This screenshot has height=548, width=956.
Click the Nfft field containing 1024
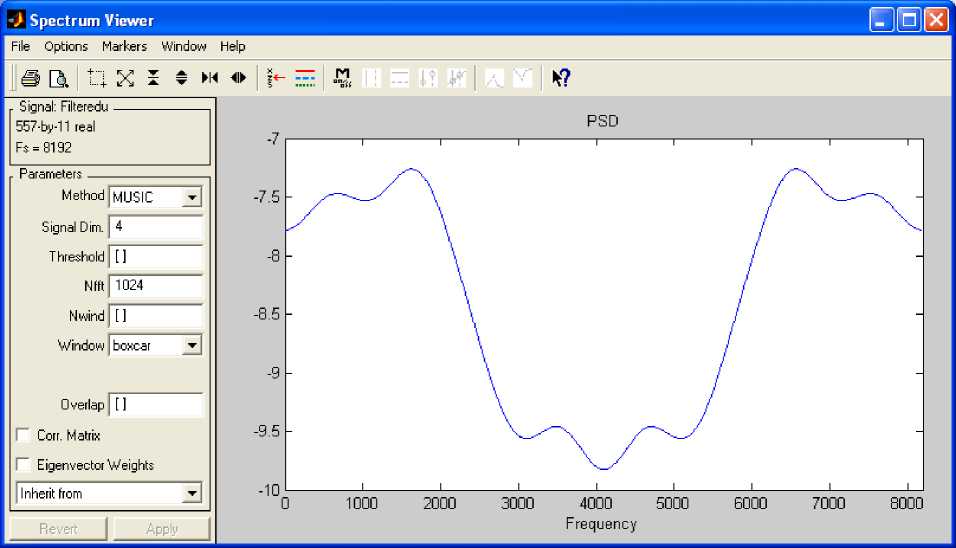pyautogui.click(x=155, y=286)
